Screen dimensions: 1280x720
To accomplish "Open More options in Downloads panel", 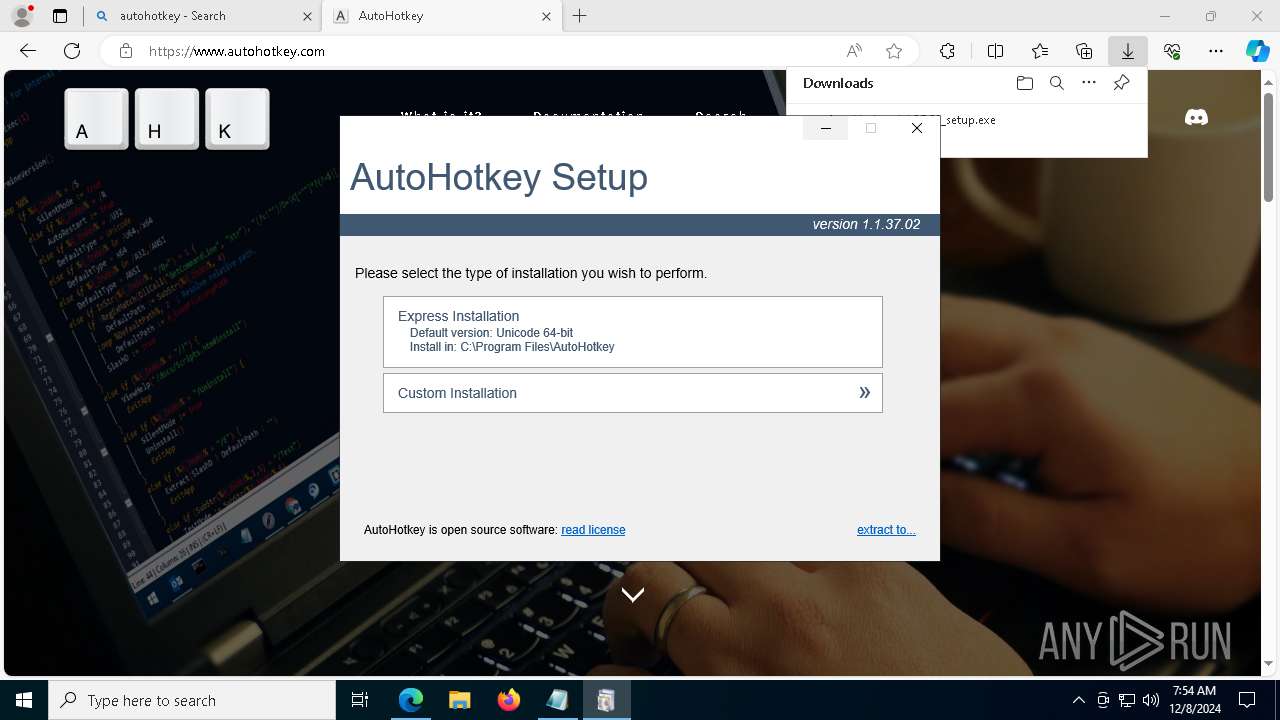I will [x=1089, y=83].
